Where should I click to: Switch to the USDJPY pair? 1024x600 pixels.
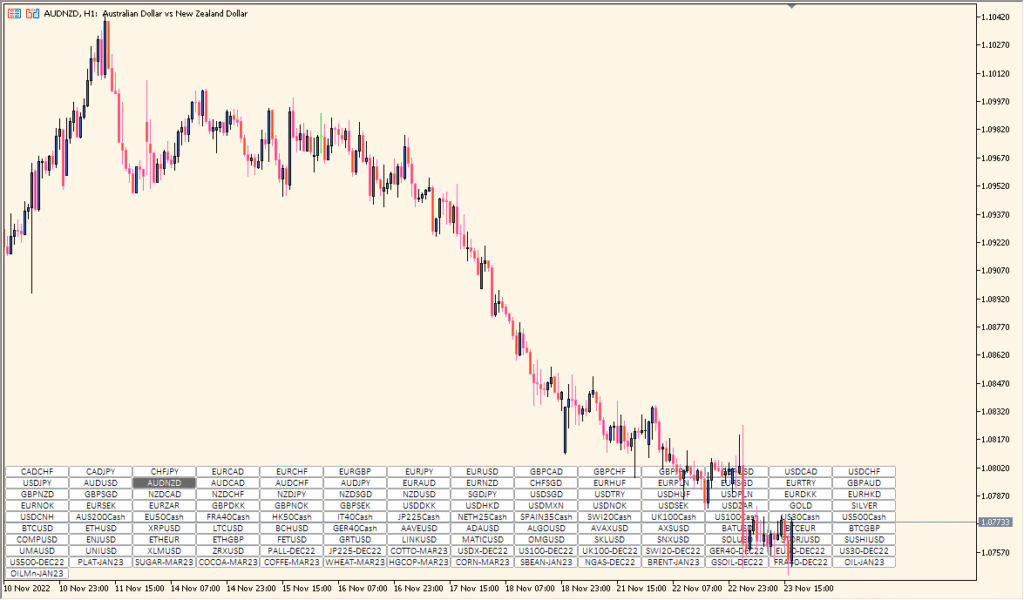tap(37, 483)
